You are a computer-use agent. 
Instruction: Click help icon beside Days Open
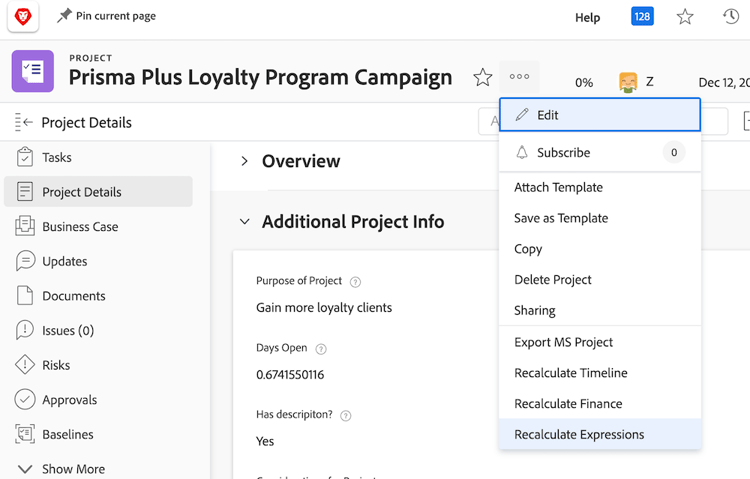click(x=321, y=349)
